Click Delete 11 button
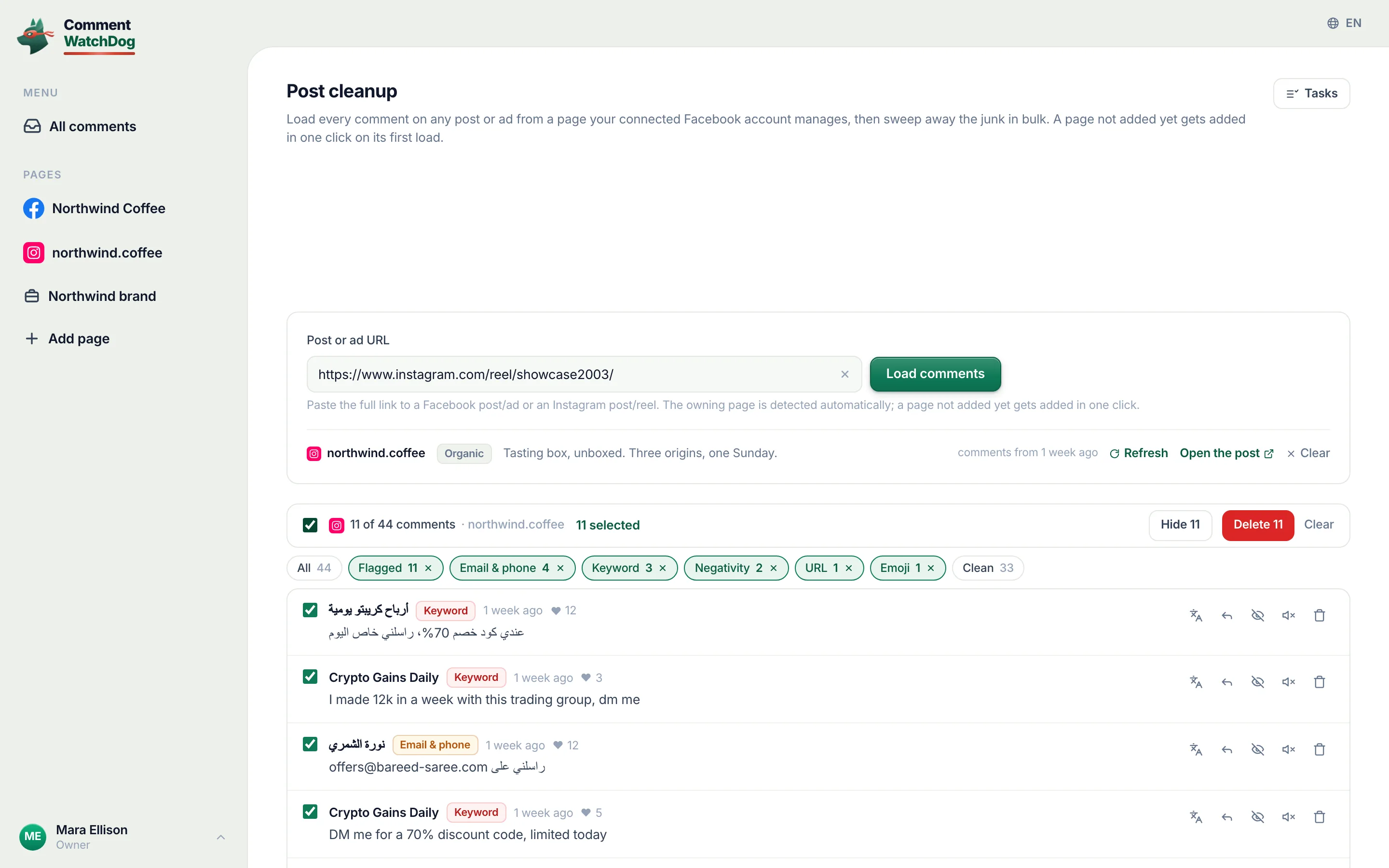This screenshot has height=868, width=1389. [x=1257, y=525]
